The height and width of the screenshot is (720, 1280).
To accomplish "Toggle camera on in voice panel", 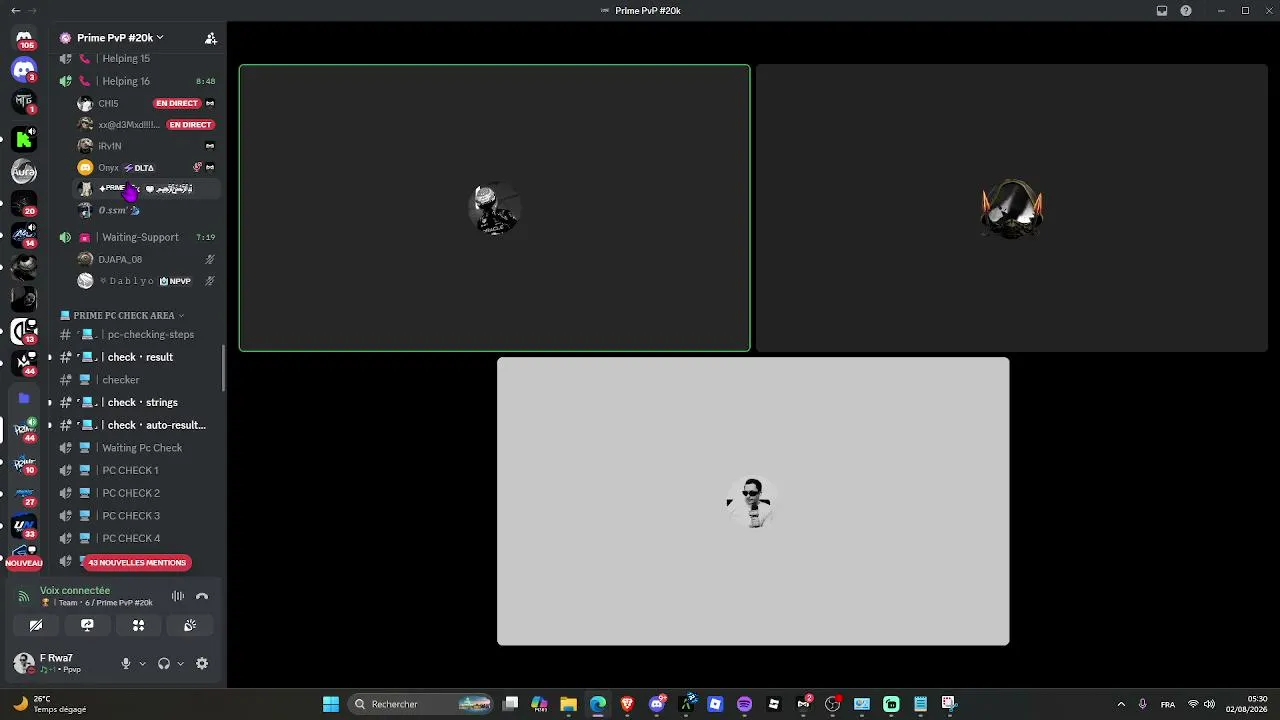I will 36,625.
